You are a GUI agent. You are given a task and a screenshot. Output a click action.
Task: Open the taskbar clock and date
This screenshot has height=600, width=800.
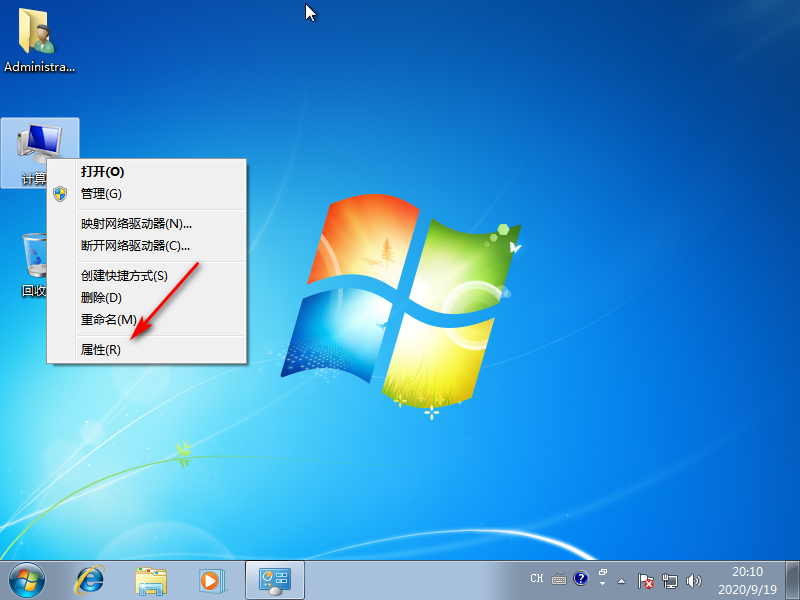(747, 580)
